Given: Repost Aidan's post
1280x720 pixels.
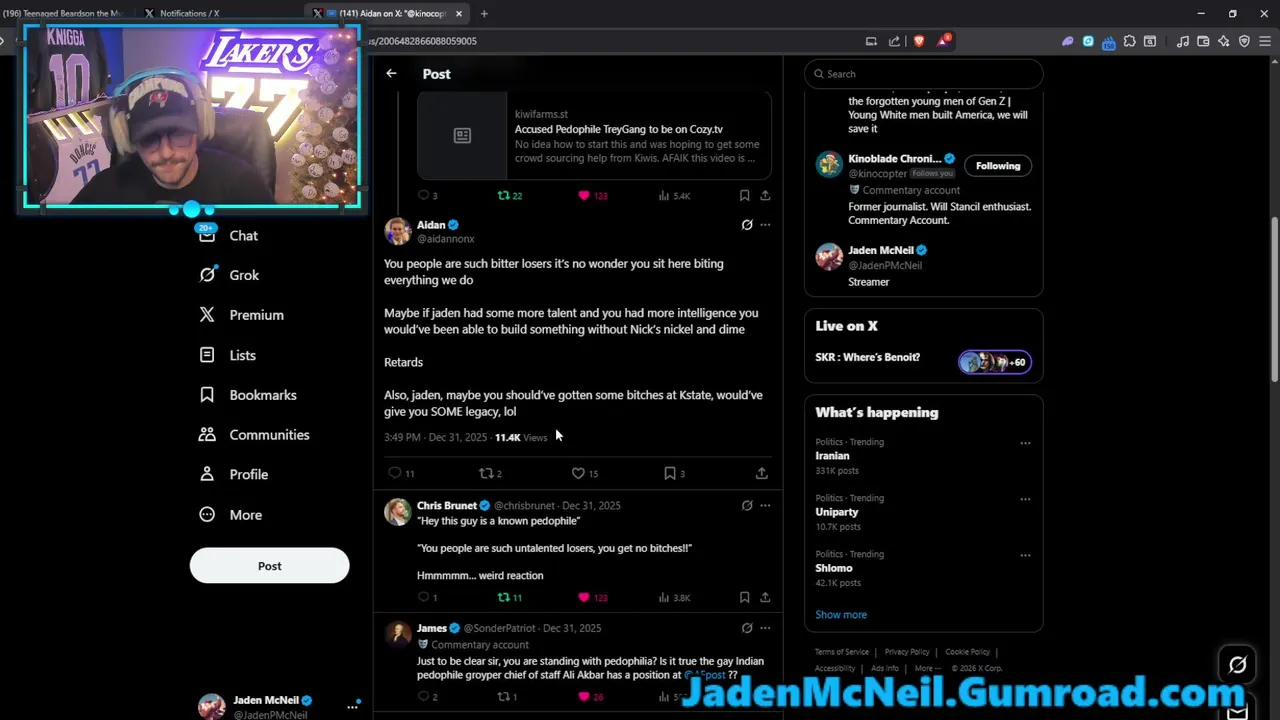Looking at the screenshot, I should click(486, 473).
